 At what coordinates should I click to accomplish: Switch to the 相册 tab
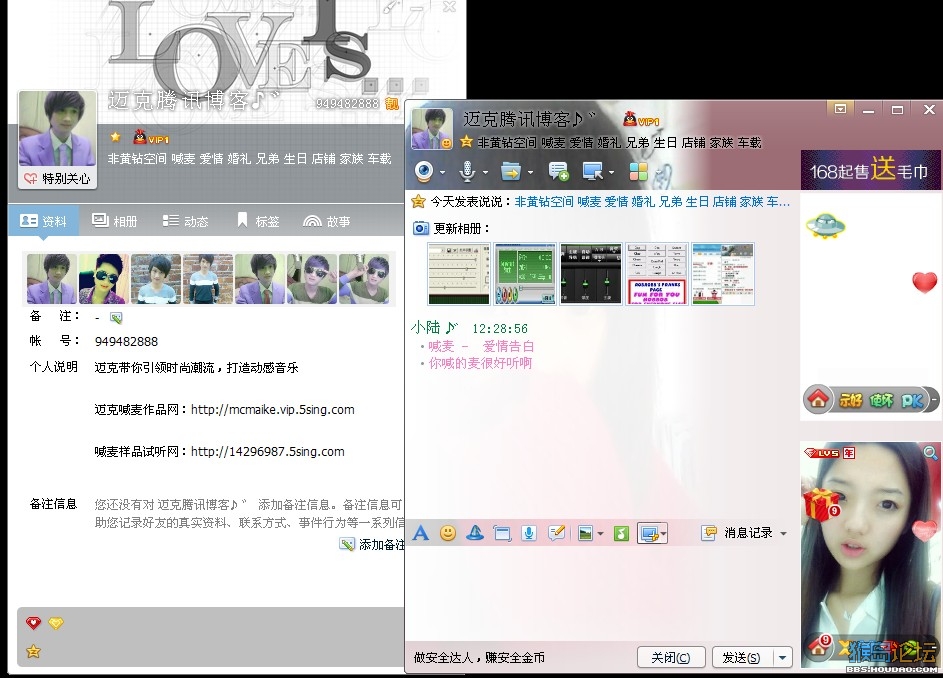coord(114,221)
